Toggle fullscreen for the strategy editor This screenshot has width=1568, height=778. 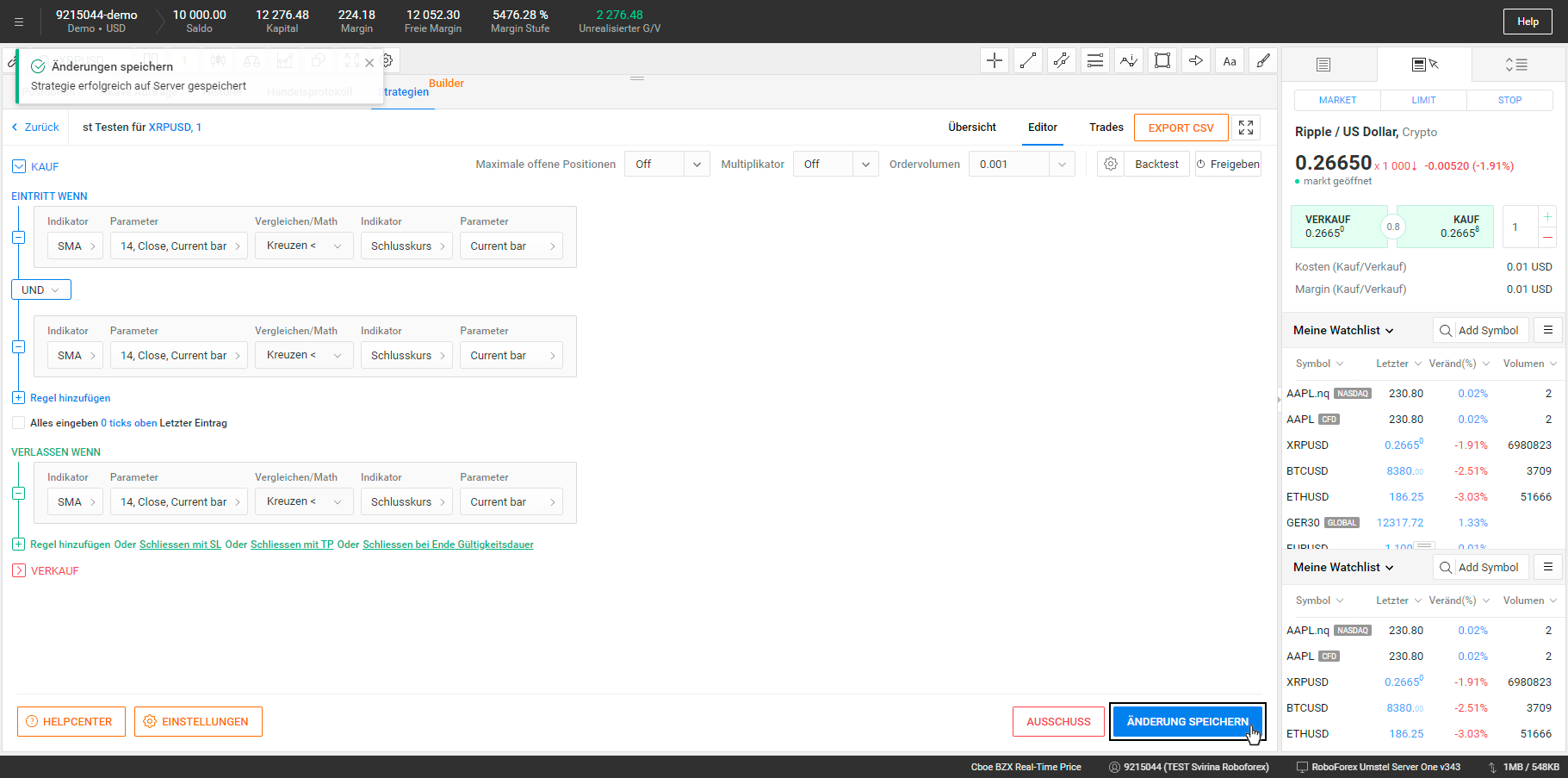point(1246,128)
